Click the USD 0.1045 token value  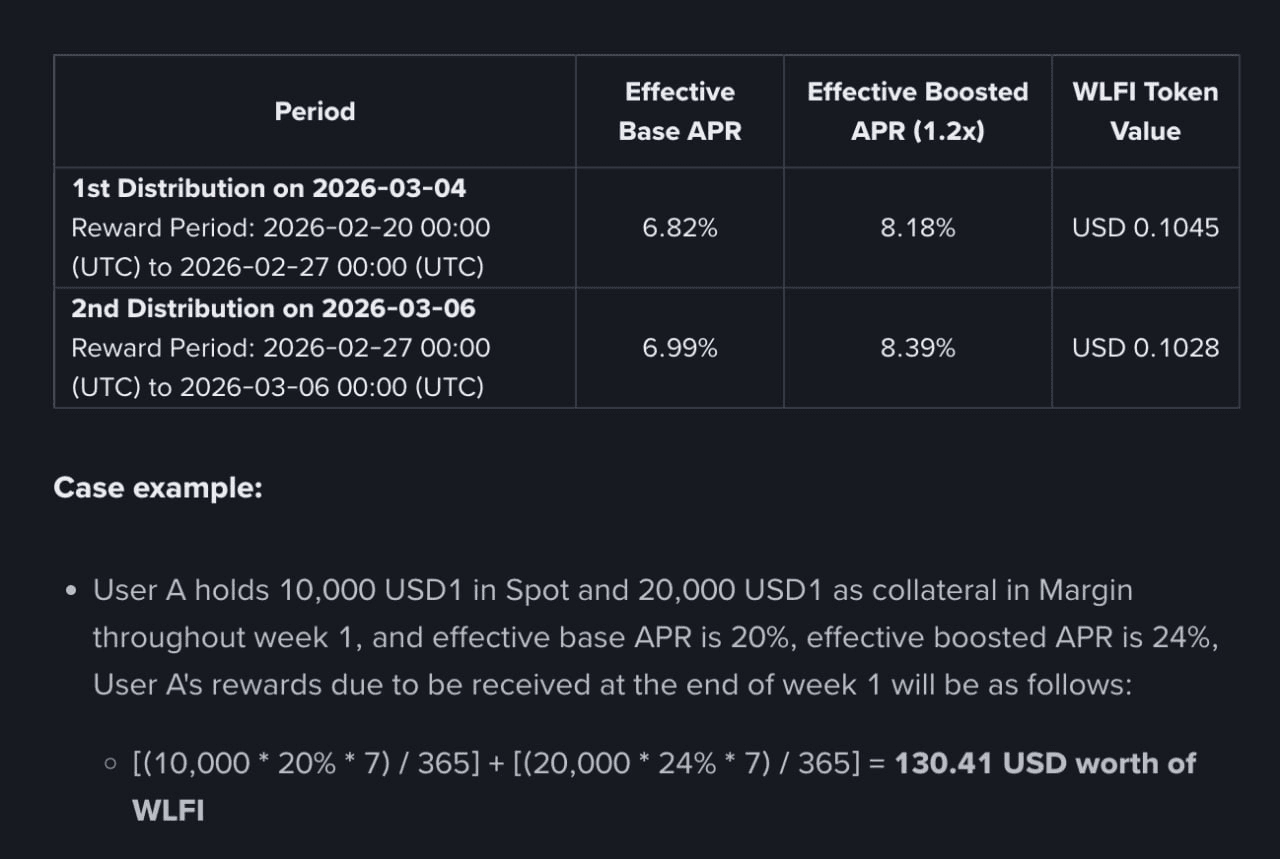coord(1145,228)
